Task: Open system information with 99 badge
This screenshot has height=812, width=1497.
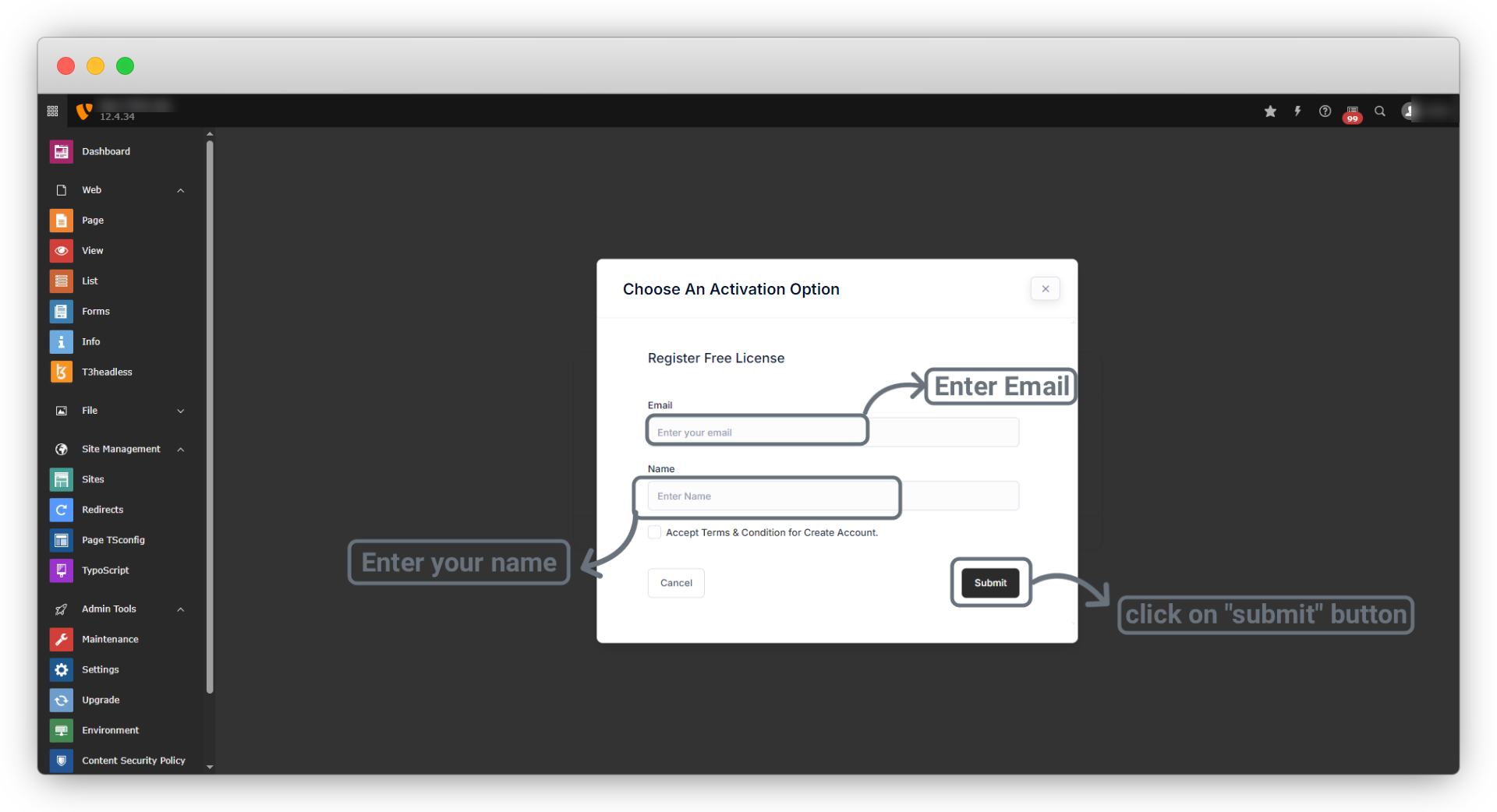Action: [1353, 113]
